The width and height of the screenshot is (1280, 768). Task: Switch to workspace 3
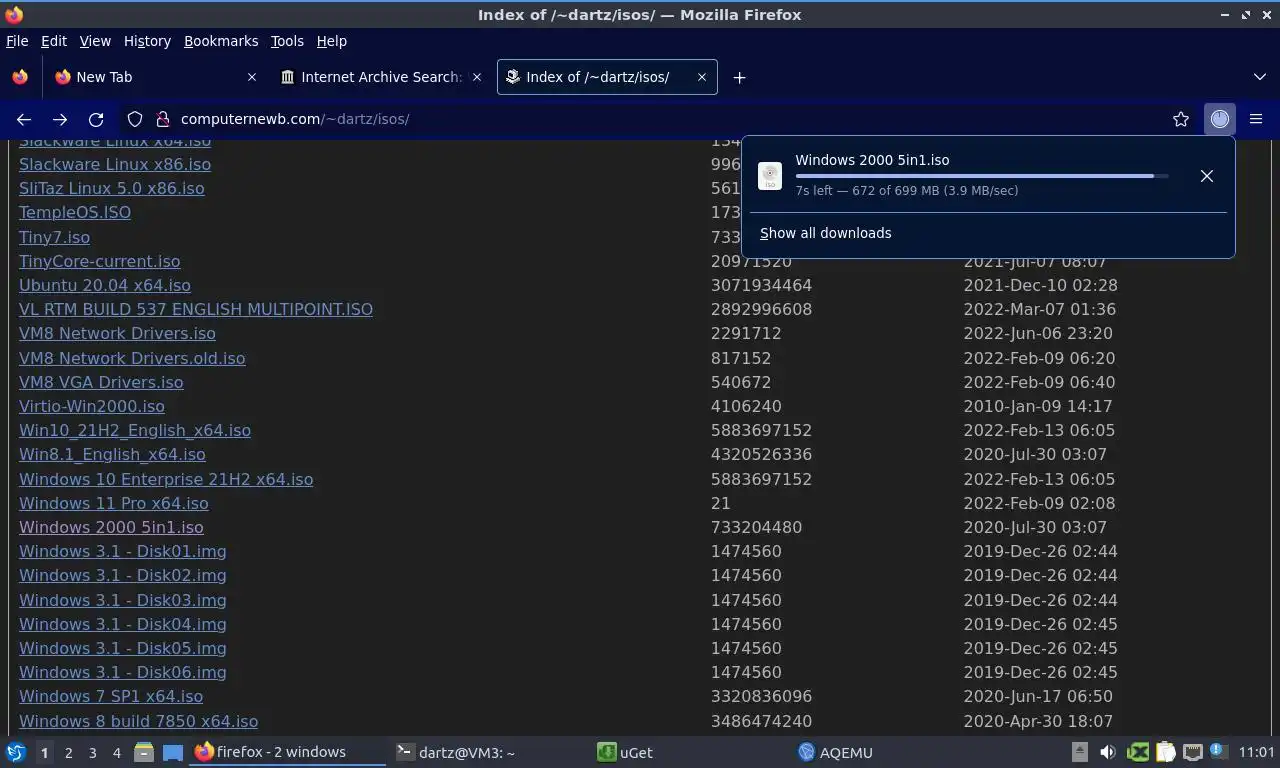pos(92,752)
